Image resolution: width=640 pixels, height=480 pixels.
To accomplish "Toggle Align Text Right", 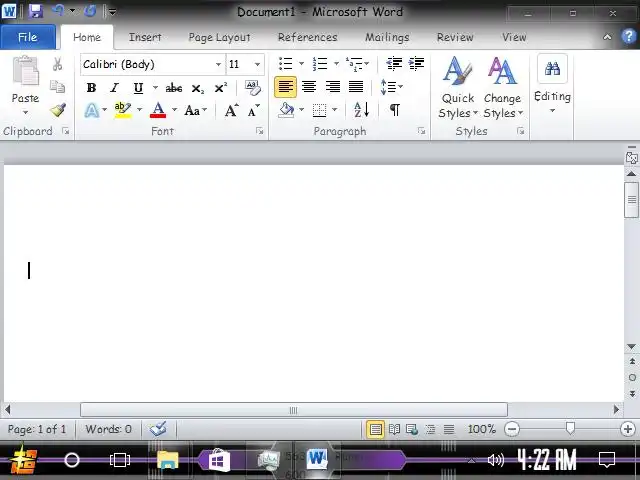I will click(x=333, y=87).
